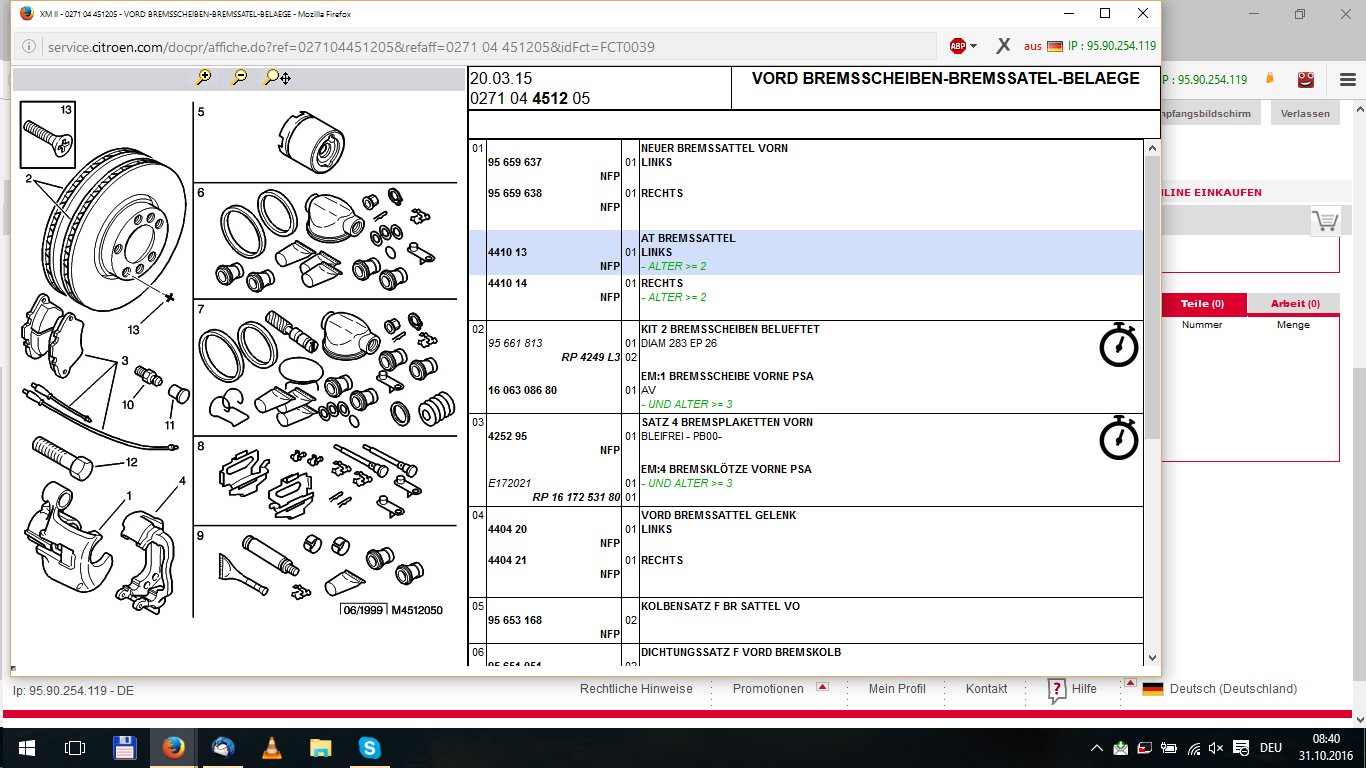Zoom in on the parts diagram
The image size is (1366, 768).
(x=204, y=77)
